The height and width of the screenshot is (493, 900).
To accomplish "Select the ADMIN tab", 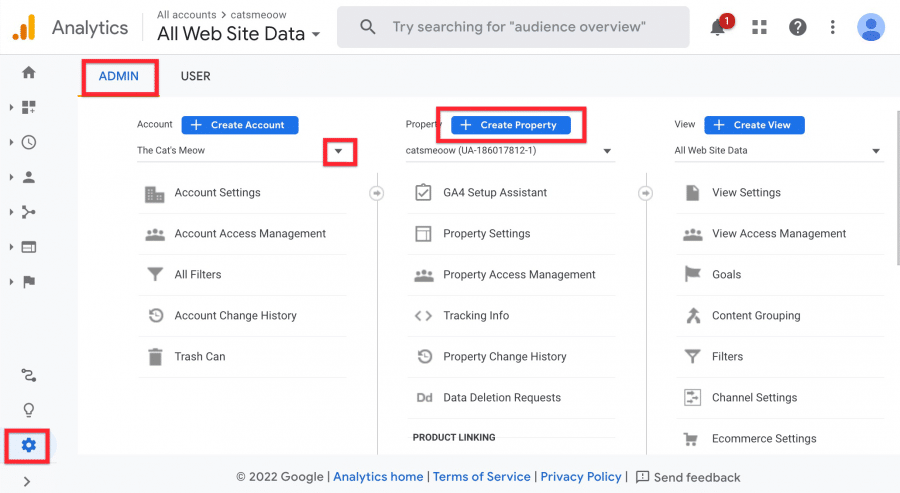I will [119, 76].
